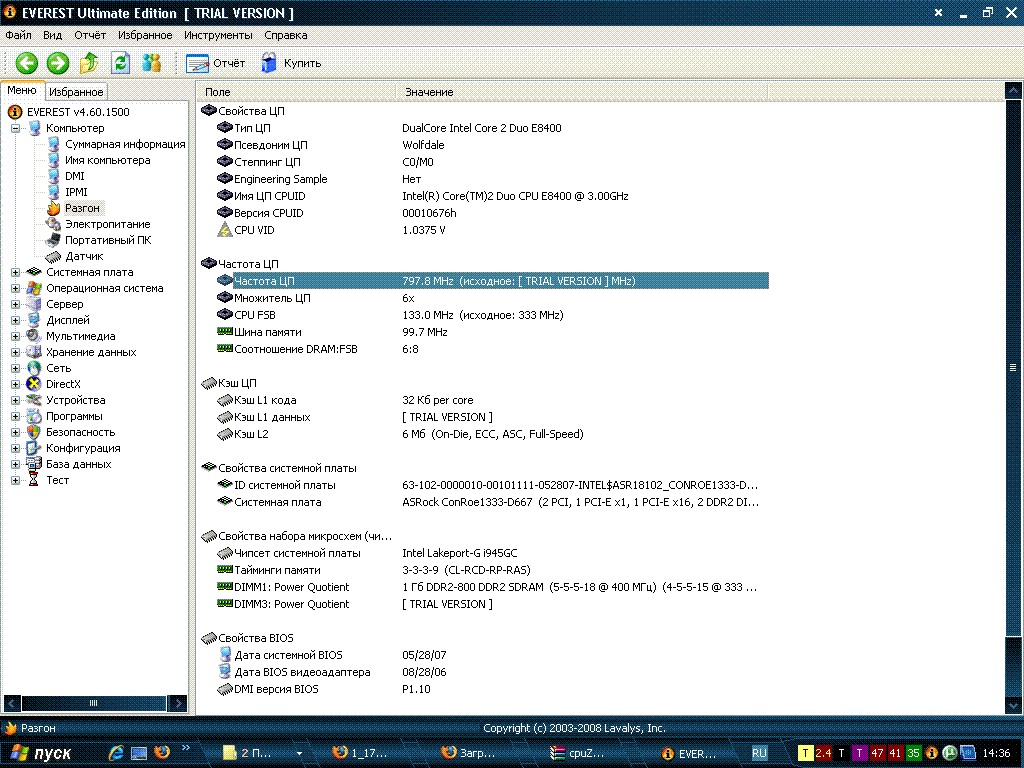This screenshot has height=768, width=1024.
Task: Click the Up level toolbar icon
Action: click(x=89, y=63)
